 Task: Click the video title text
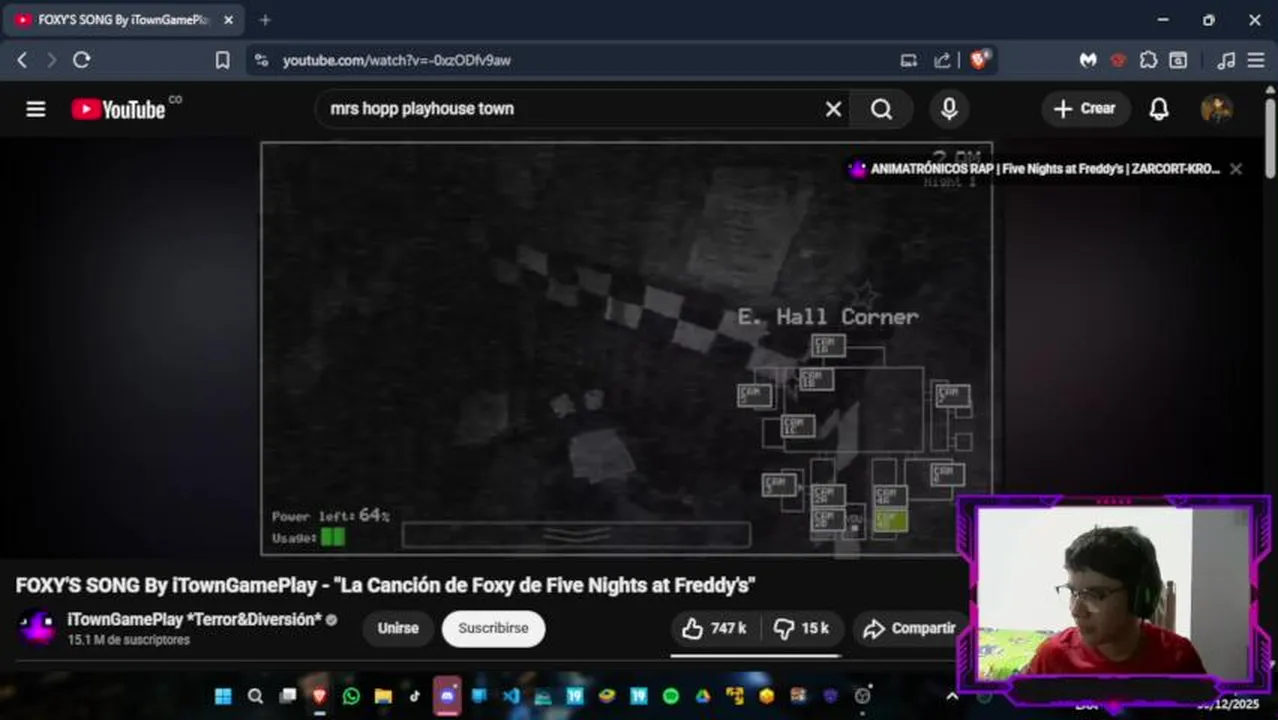[385, 585]
